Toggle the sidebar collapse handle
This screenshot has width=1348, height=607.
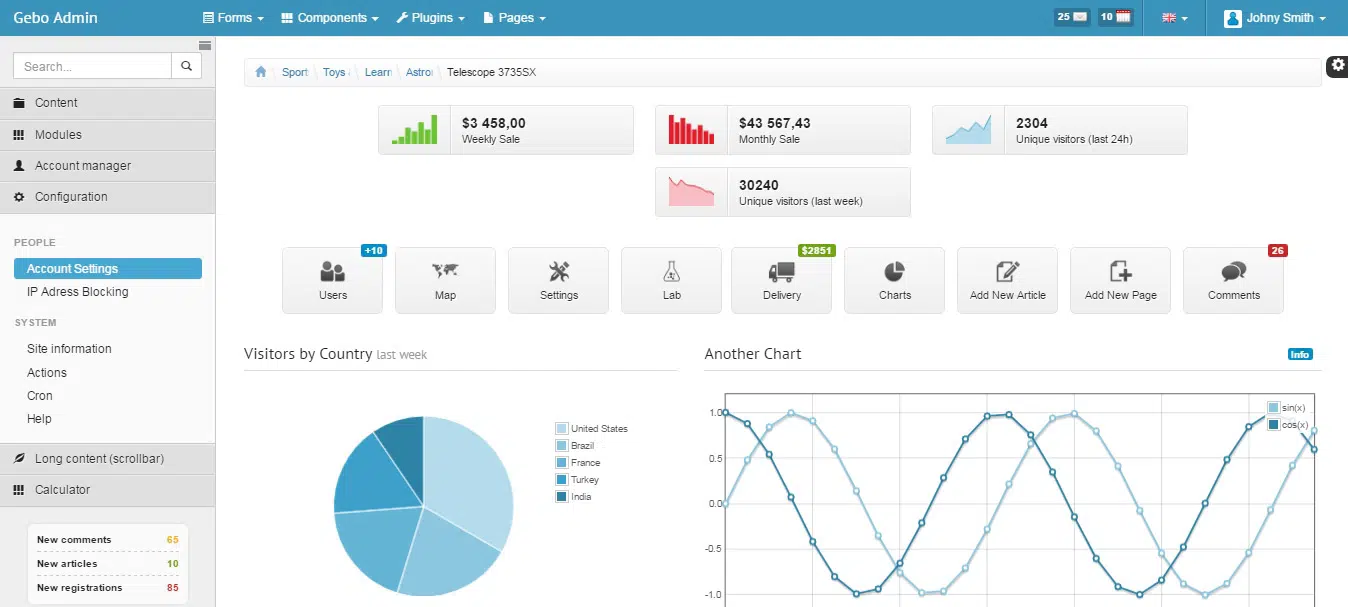pyautogui.click(x=205, y=45)
